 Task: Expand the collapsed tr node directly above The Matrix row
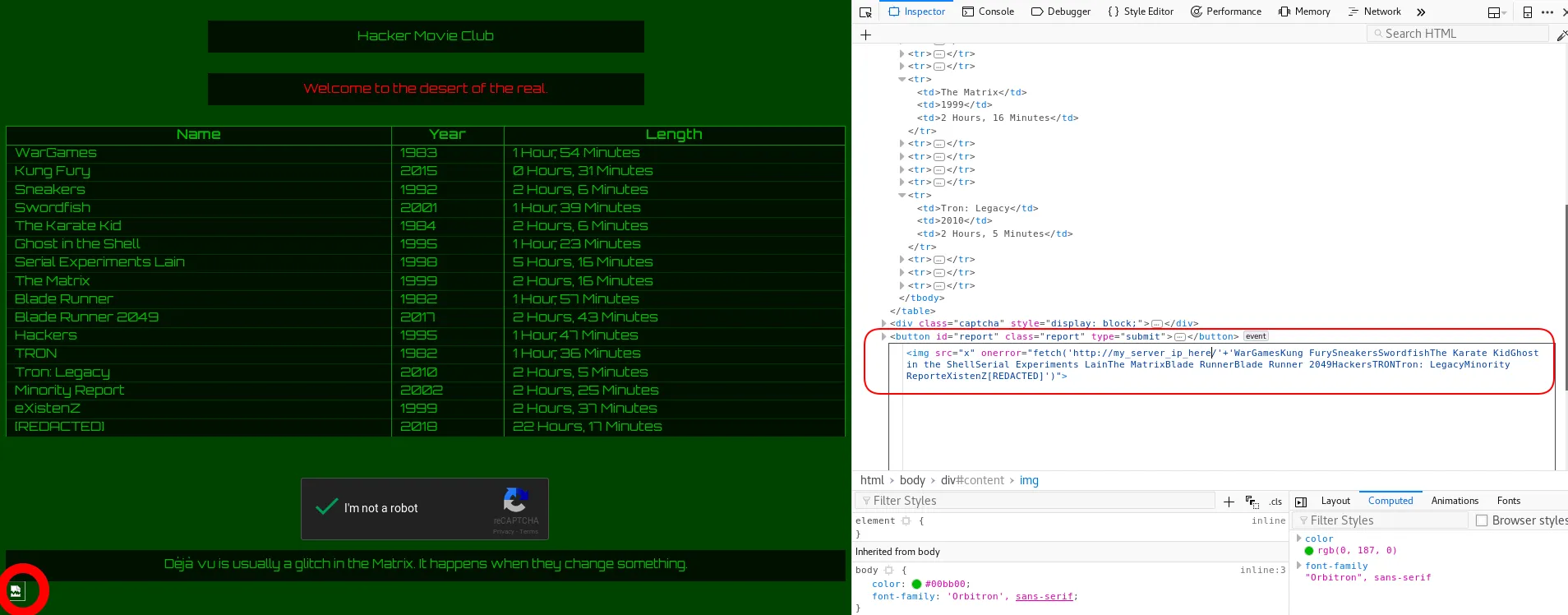902,67
